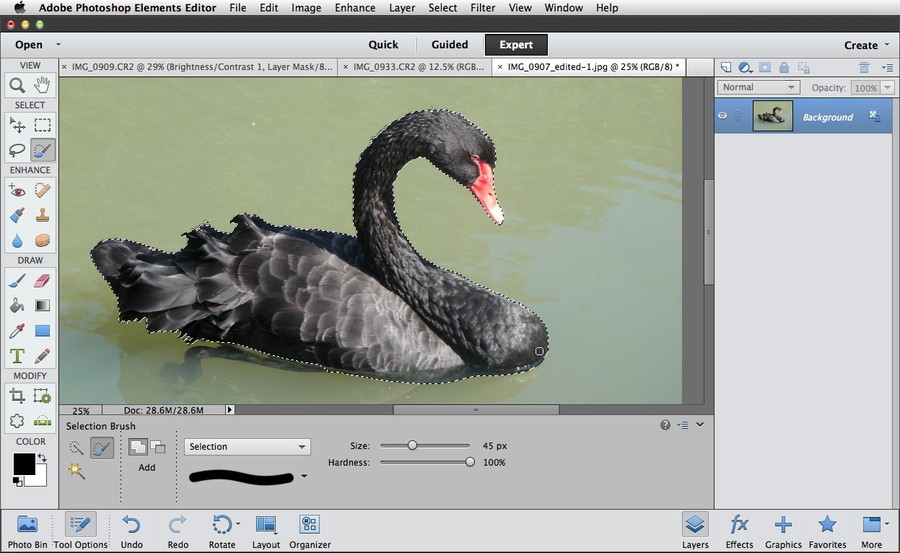The image size is (900, 553).
Task: Select the Spot Healing Brush tool
Action: (42, 190)
